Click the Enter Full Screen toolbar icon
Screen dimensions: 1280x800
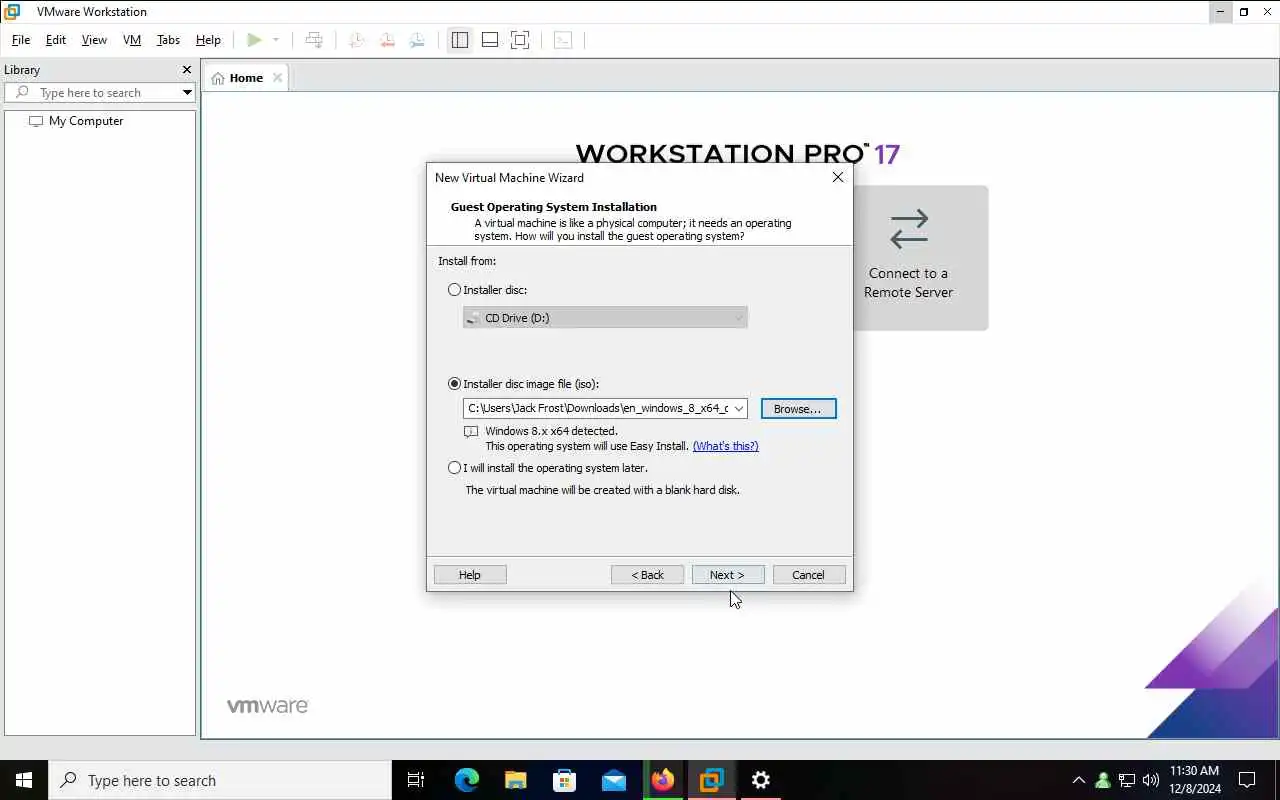(x=520, y=40)
